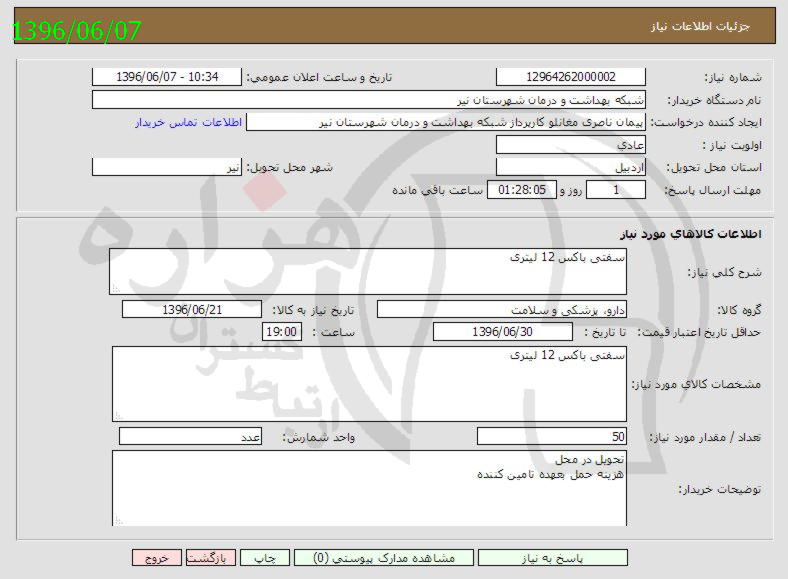
Task: Click the remaining time field 01:28:05
Action: (522, 190)
